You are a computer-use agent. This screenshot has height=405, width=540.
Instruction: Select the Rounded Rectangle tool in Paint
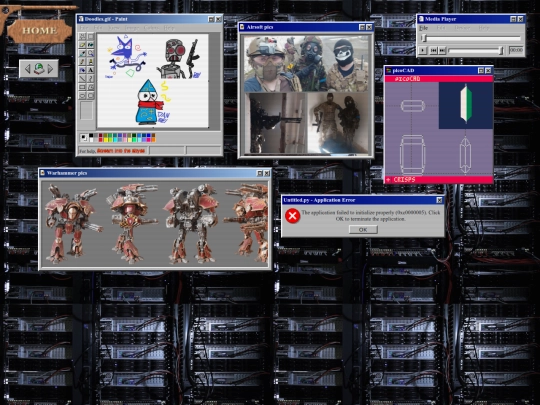click(91, 95)
